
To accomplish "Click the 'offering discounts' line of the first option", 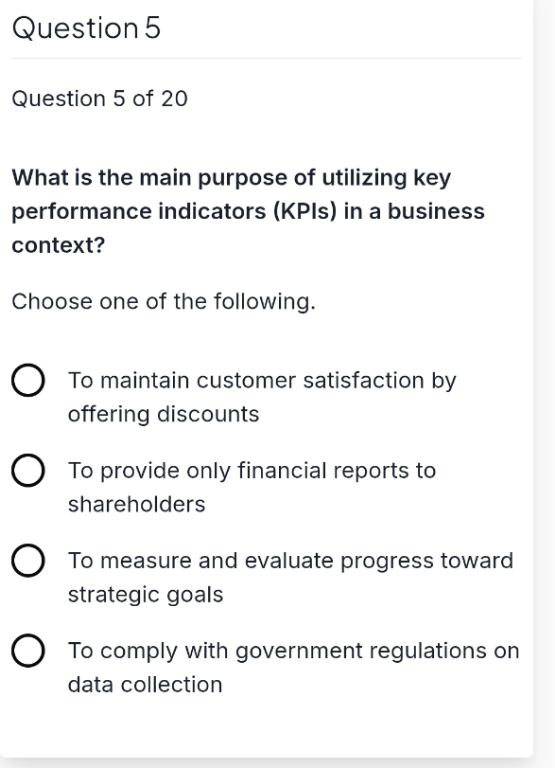I will (164, 414).
